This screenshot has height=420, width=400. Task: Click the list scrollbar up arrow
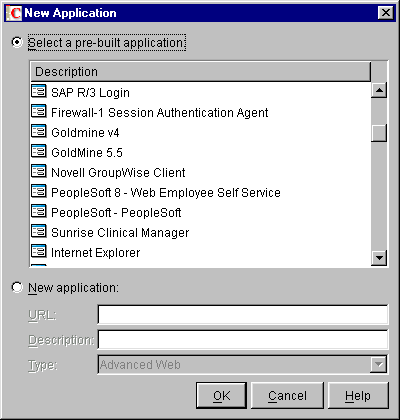coord(379,90)
